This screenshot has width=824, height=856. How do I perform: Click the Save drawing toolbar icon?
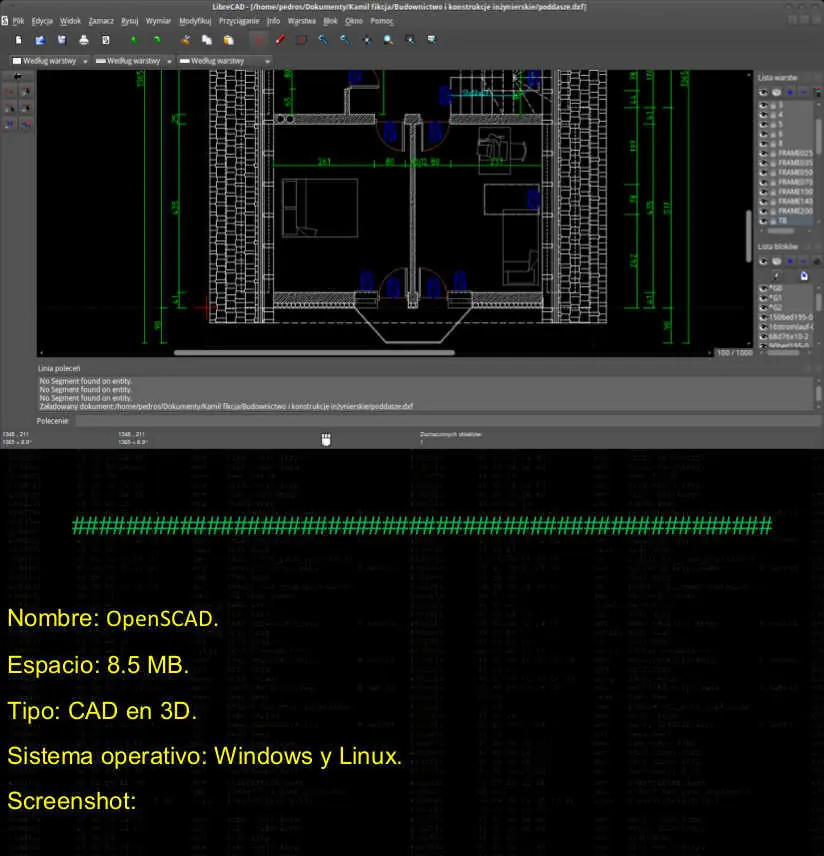pyautogui.click(x=62, y=40)
